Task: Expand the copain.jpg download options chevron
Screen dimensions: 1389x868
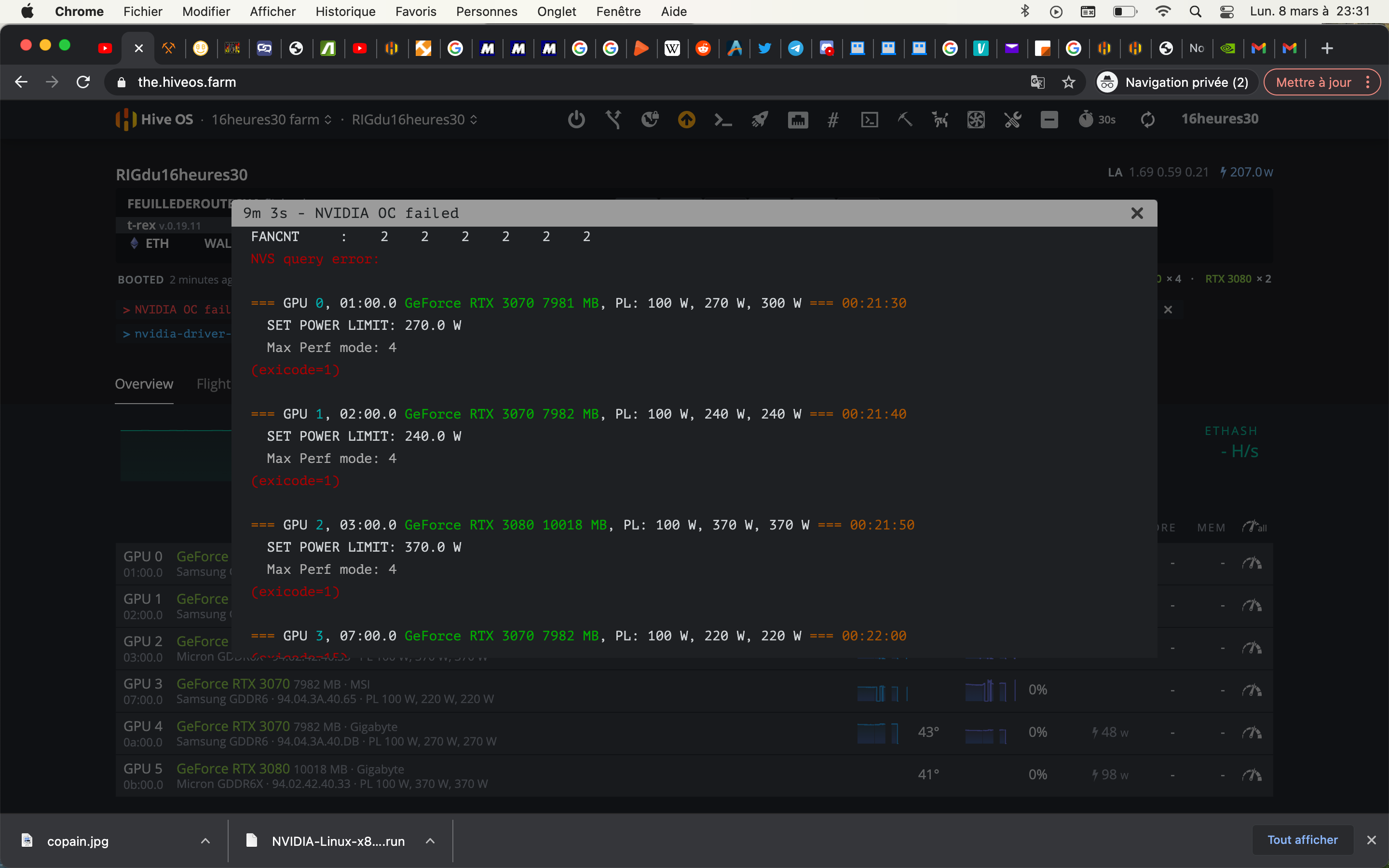Action: (205, 841)
